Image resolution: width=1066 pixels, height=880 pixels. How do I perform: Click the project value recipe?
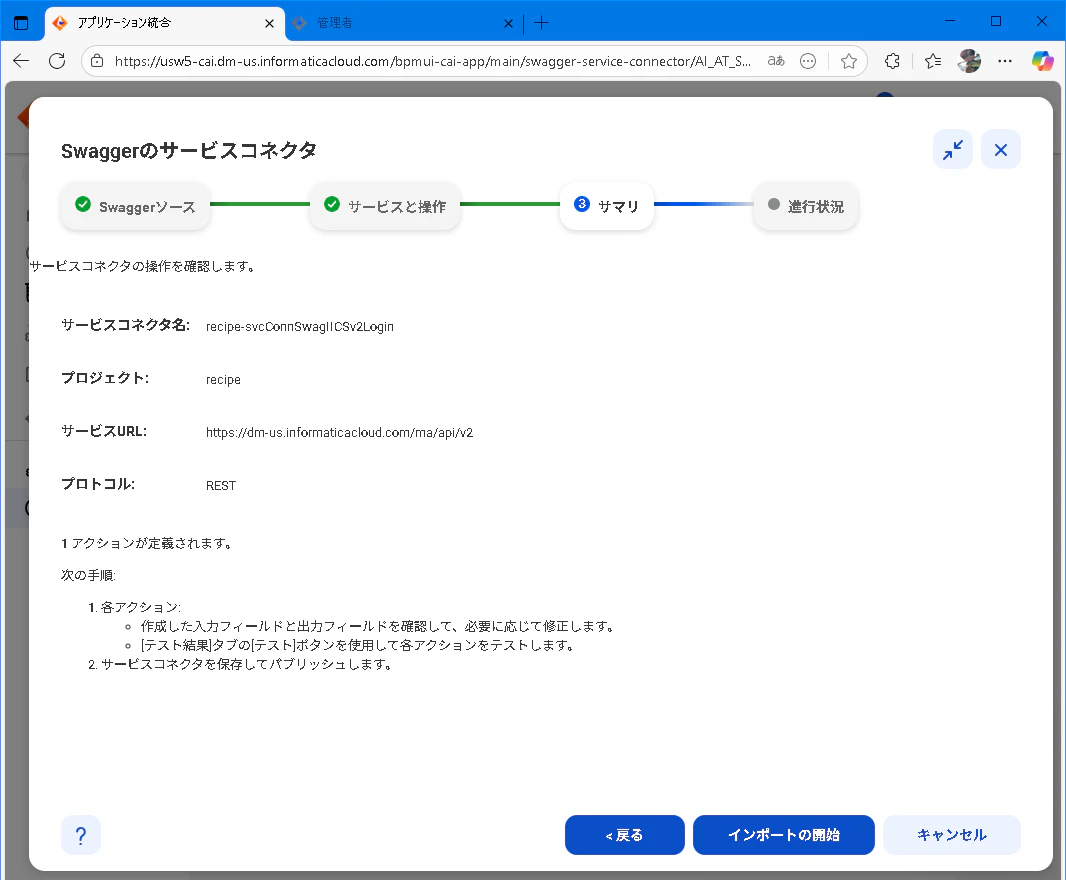coord(223,379)
